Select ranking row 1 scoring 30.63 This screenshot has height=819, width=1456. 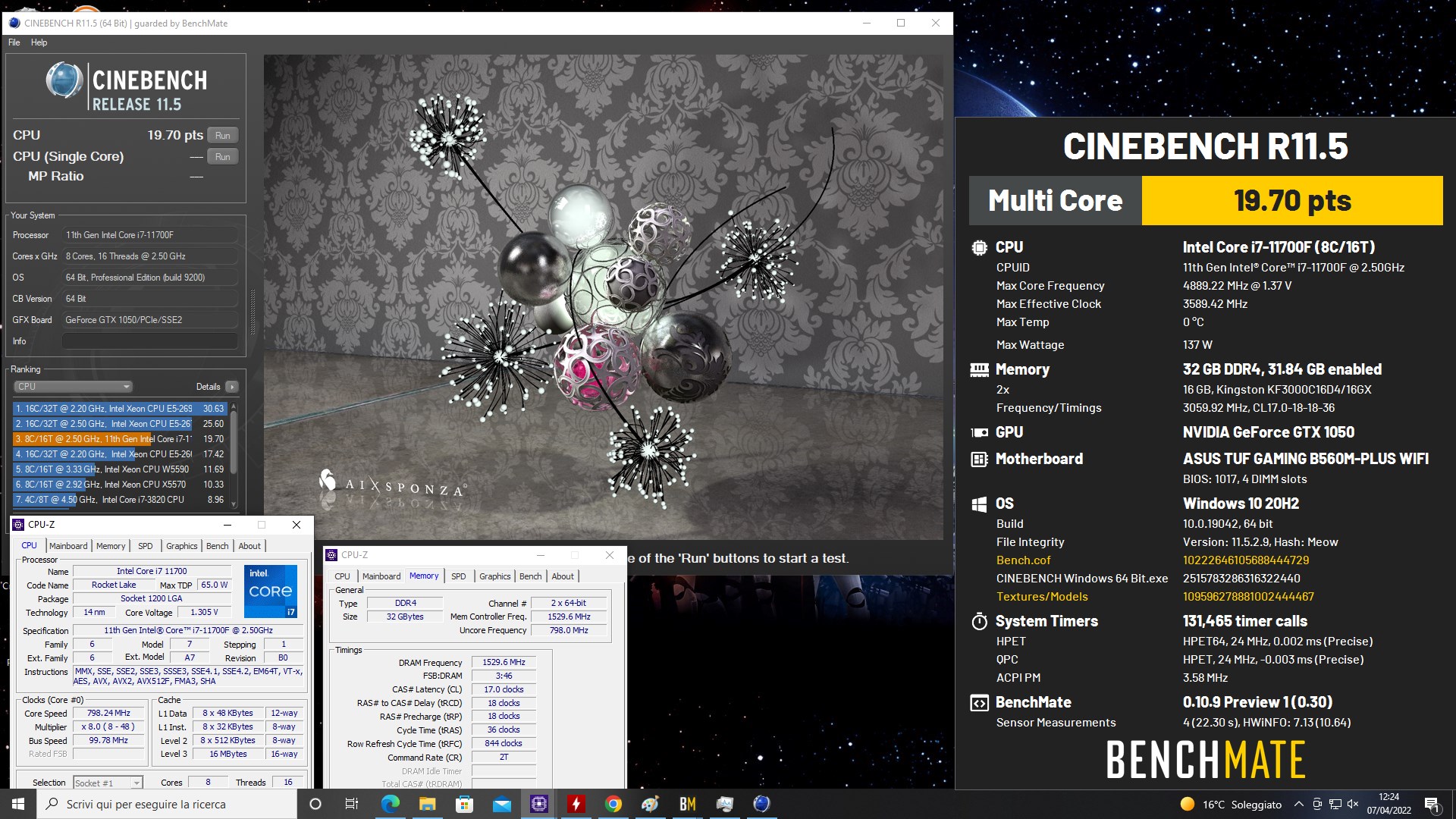(x=120, y=408)
